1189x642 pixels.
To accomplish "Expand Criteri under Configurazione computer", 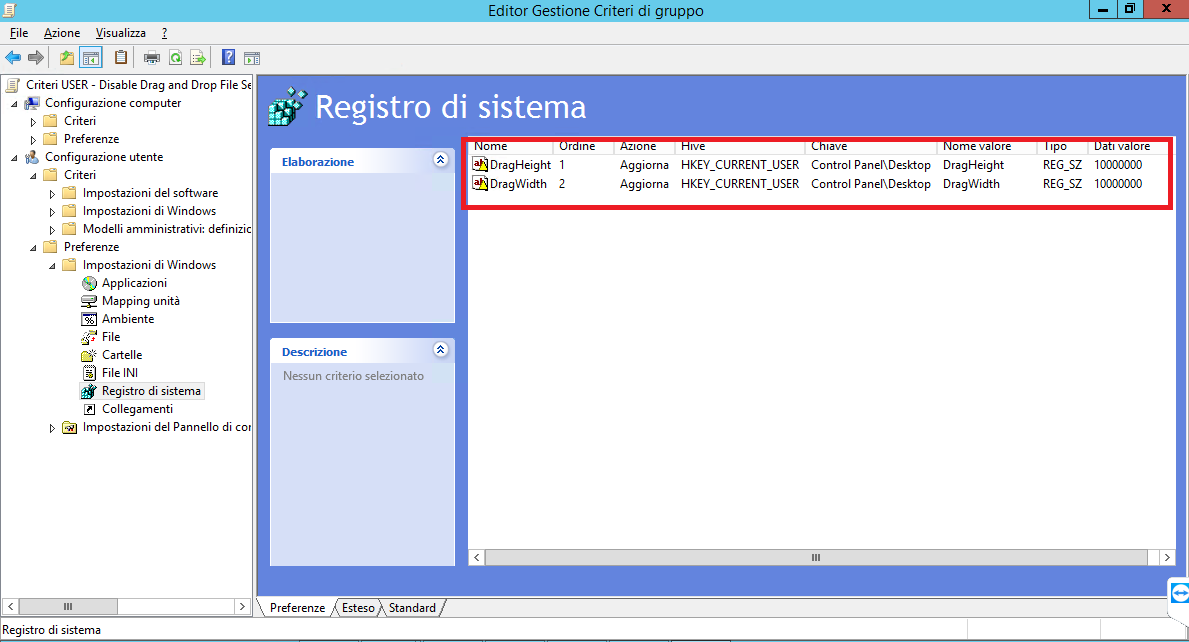I will pos(33,121).
